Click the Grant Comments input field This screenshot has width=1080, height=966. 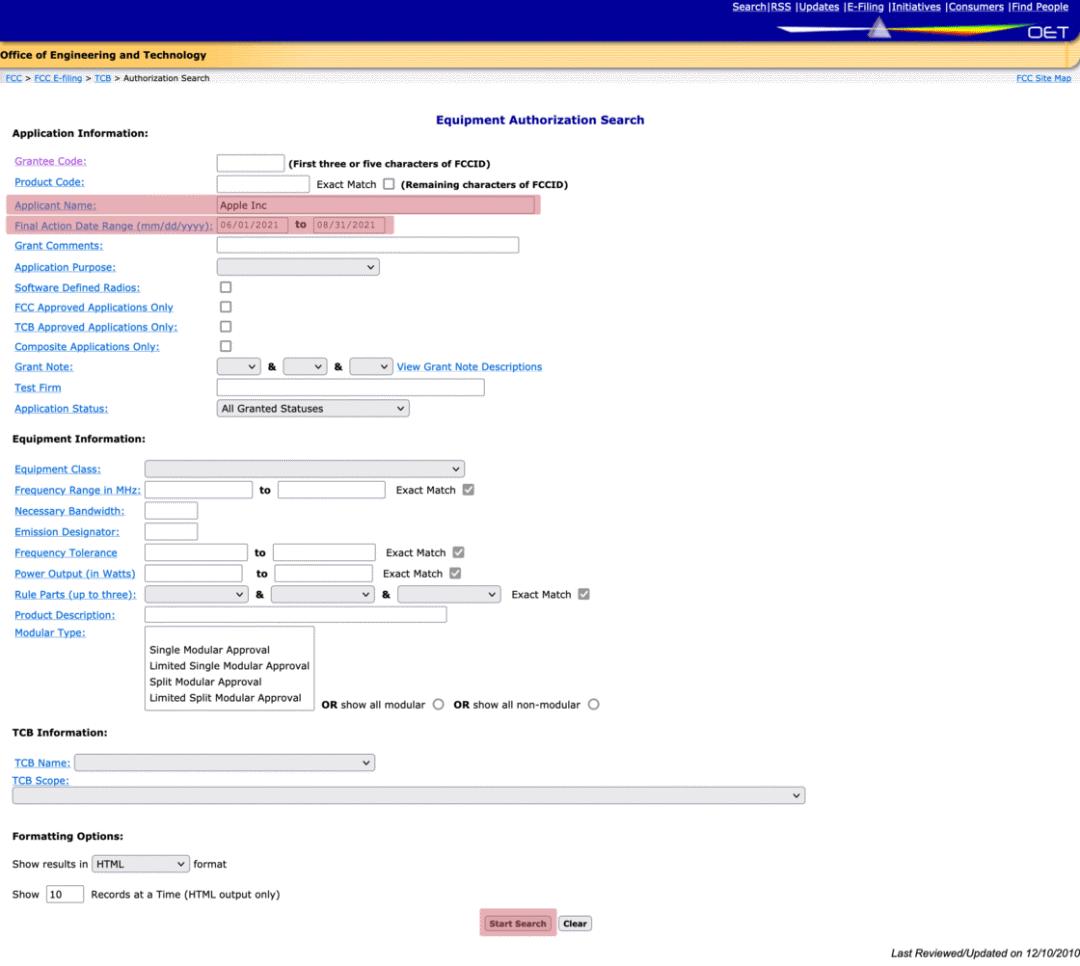tap(367, 245)
